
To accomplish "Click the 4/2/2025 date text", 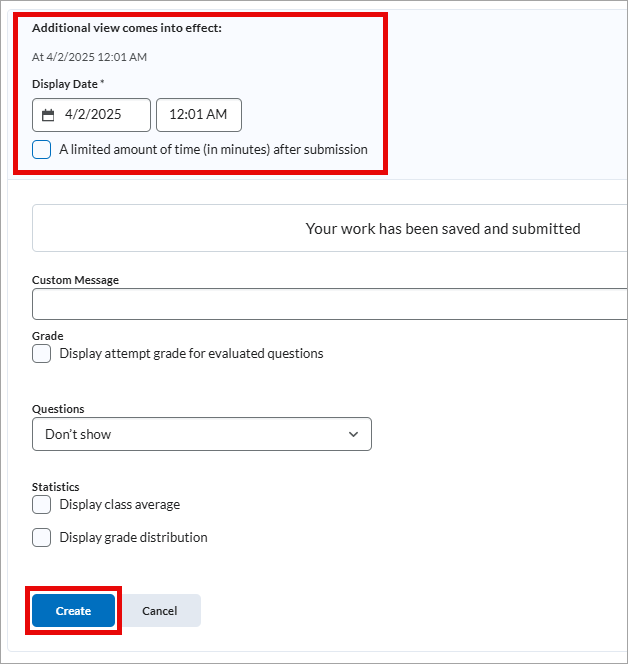I will [93, 115].
